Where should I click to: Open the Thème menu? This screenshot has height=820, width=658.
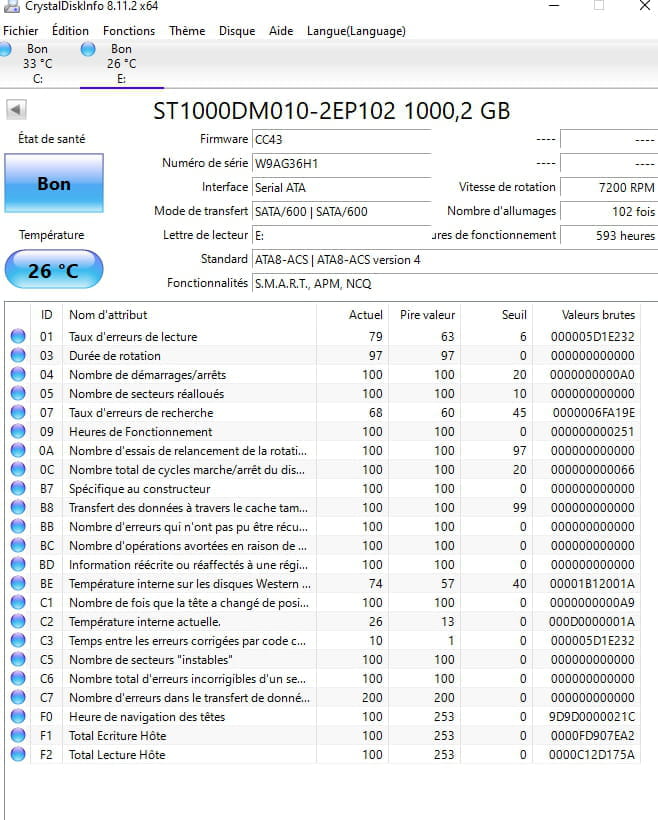pos(187,31)
